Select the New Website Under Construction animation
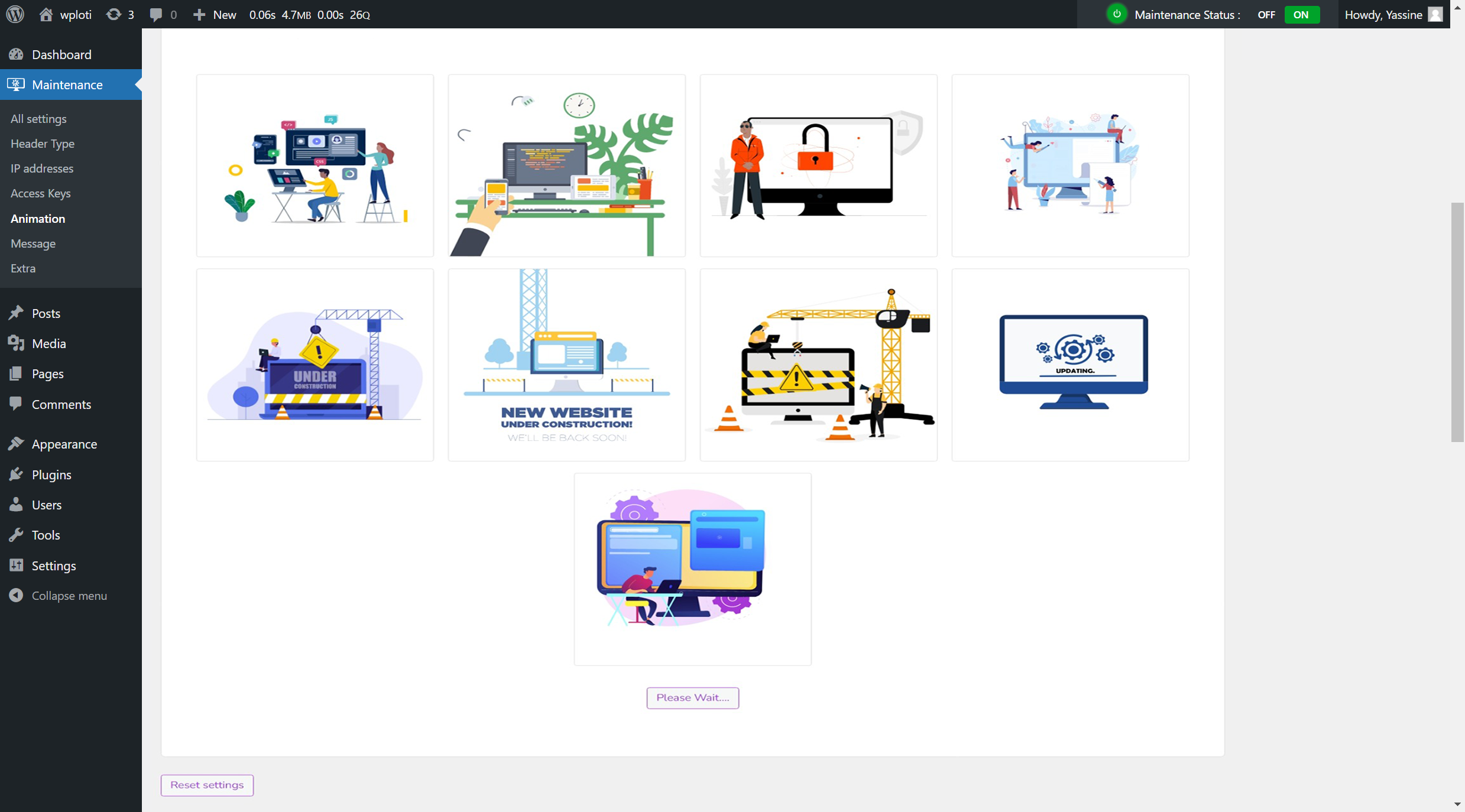 tap(567, 365)
